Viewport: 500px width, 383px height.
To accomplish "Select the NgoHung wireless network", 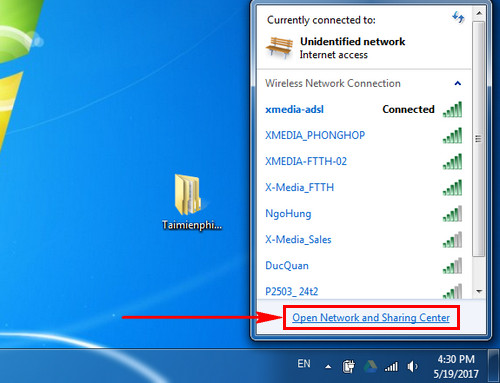I will [x=364, y=214].
